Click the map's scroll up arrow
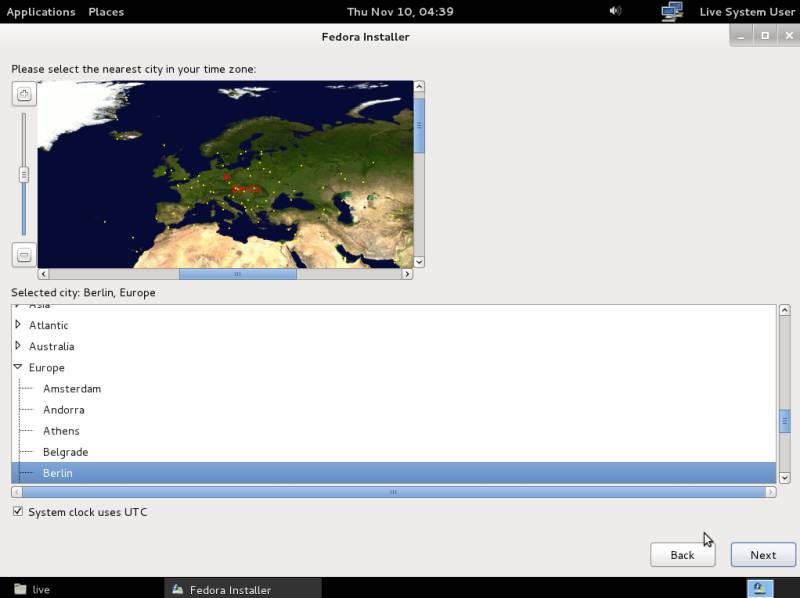Screen dimensions: 800x598 click(419, 86)
